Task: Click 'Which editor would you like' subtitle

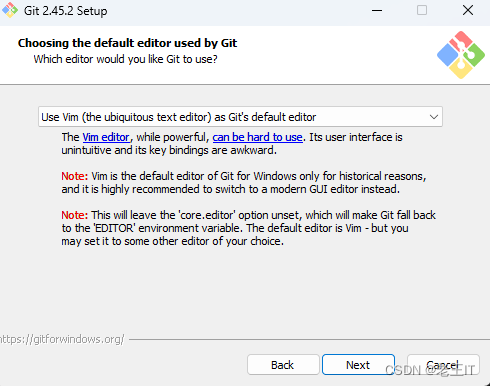Action: (x=125, y=59)
